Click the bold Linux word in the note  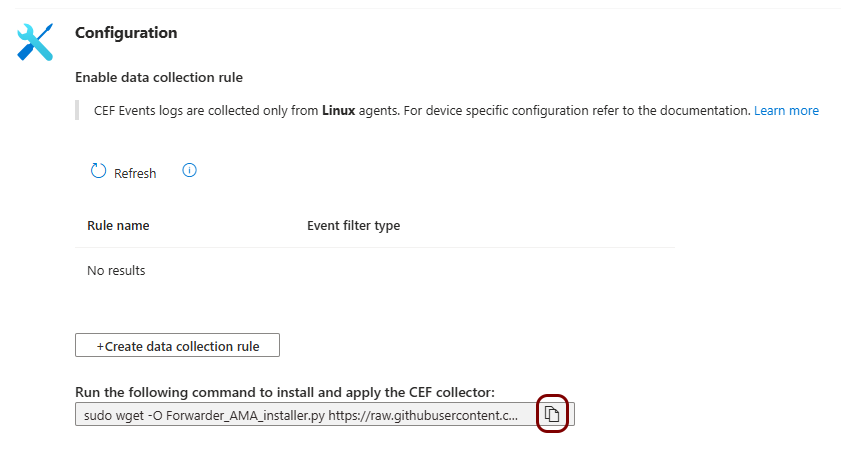click(x=338, y=110)
